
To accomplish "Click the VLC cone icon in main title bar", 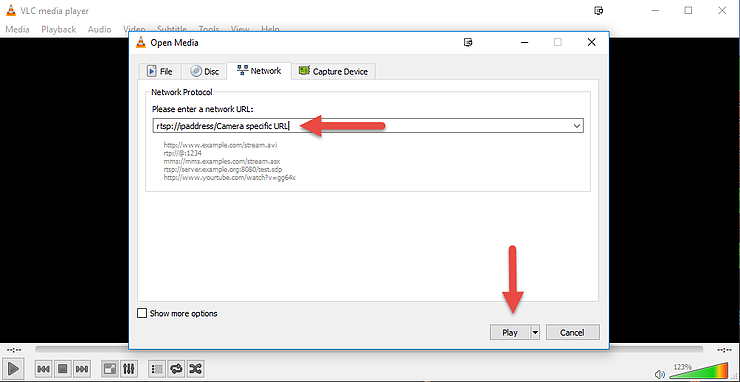I will [x=10, y=10].
